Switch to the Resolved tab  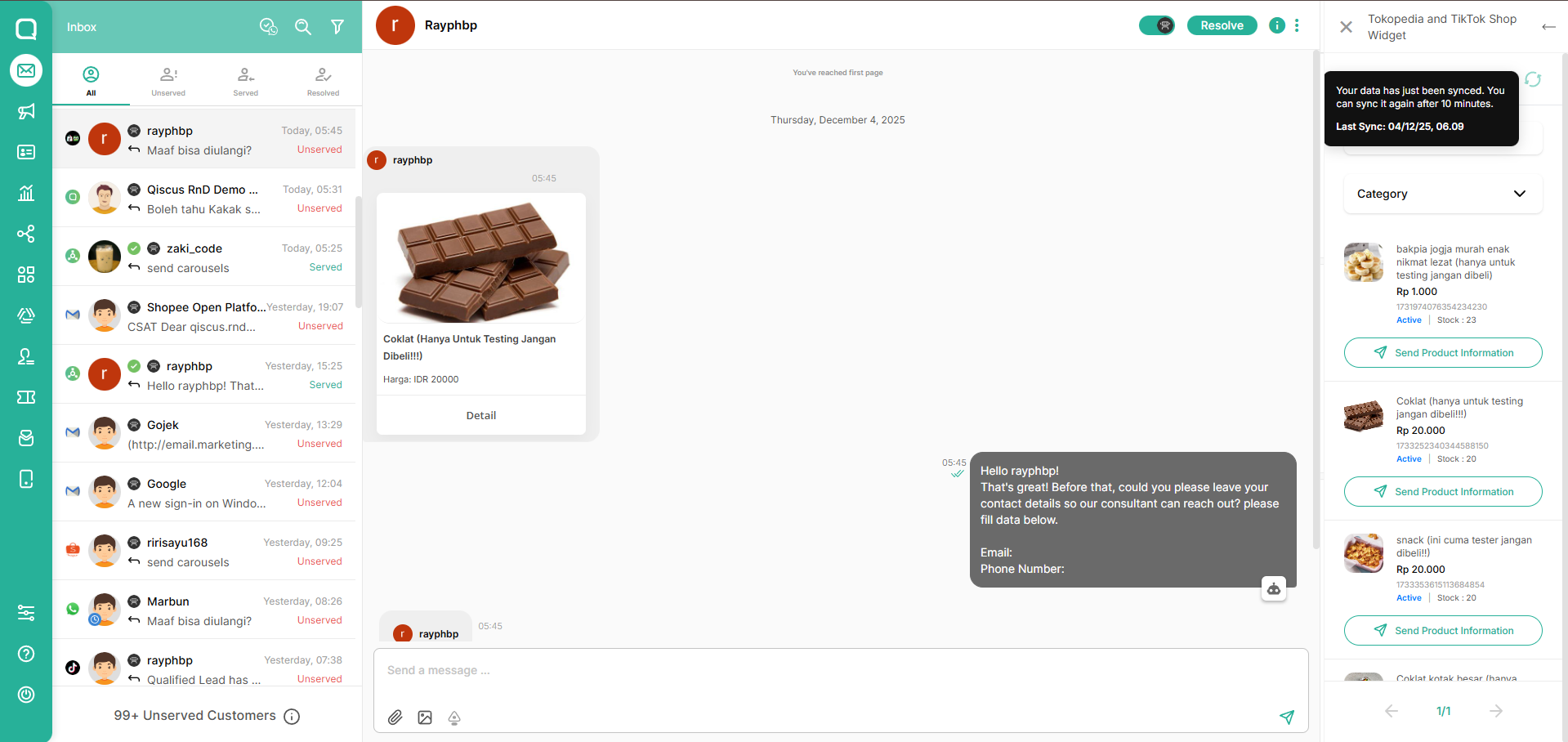(324, 81)
